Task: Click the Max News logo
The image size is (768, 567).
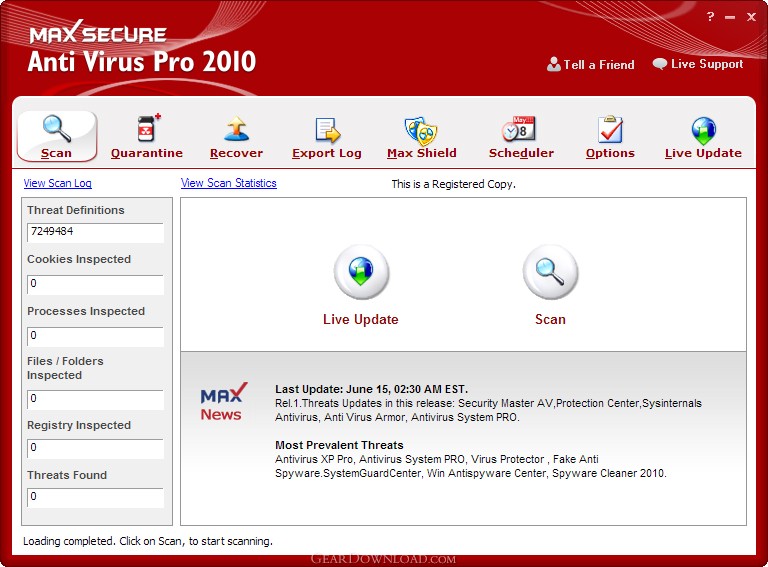Action: point(223,402)
